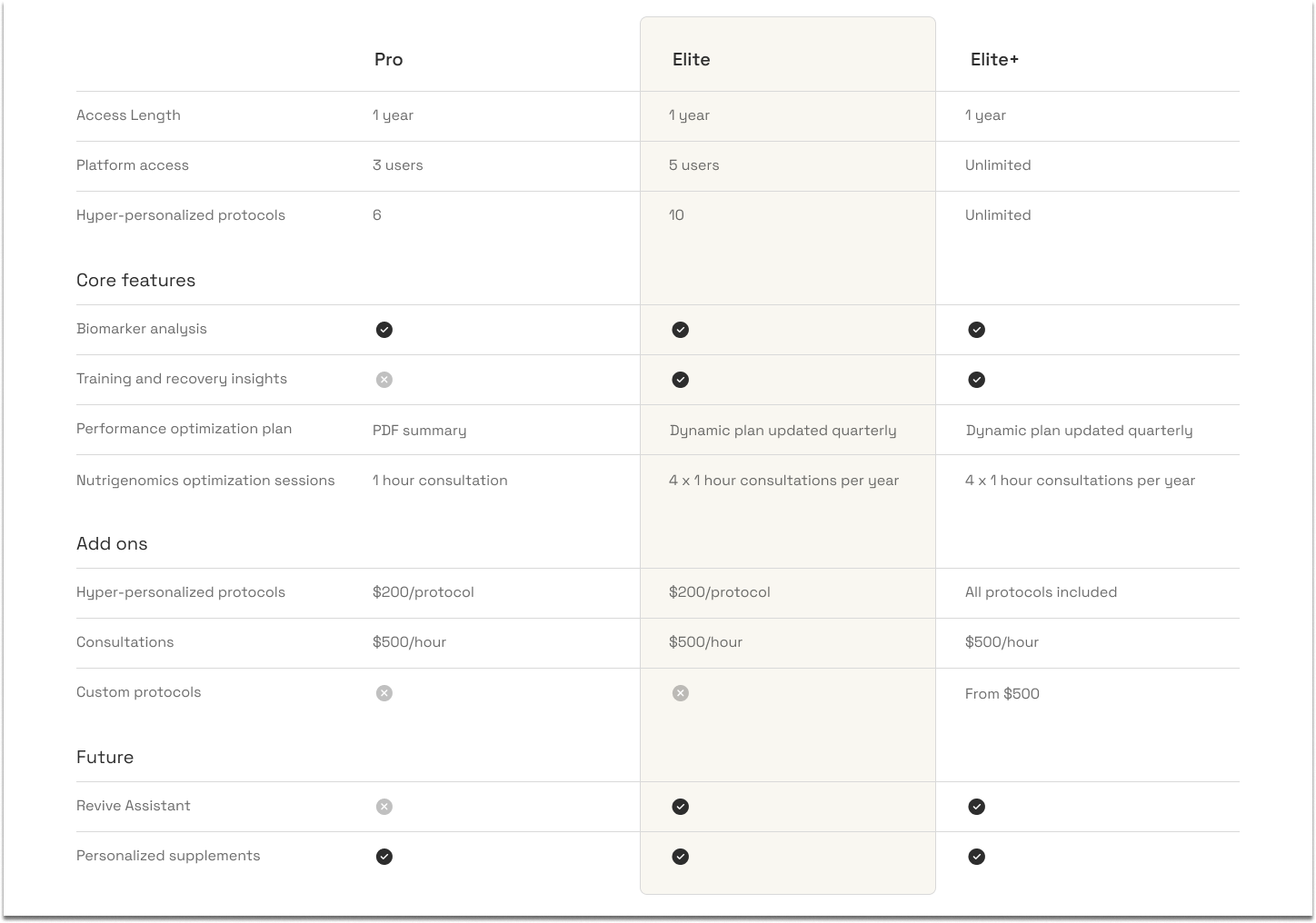Screen dimensions: 1316x923
Task: Click the Elite+ checkmark for Personalized supplements
Action: [977, 857]
